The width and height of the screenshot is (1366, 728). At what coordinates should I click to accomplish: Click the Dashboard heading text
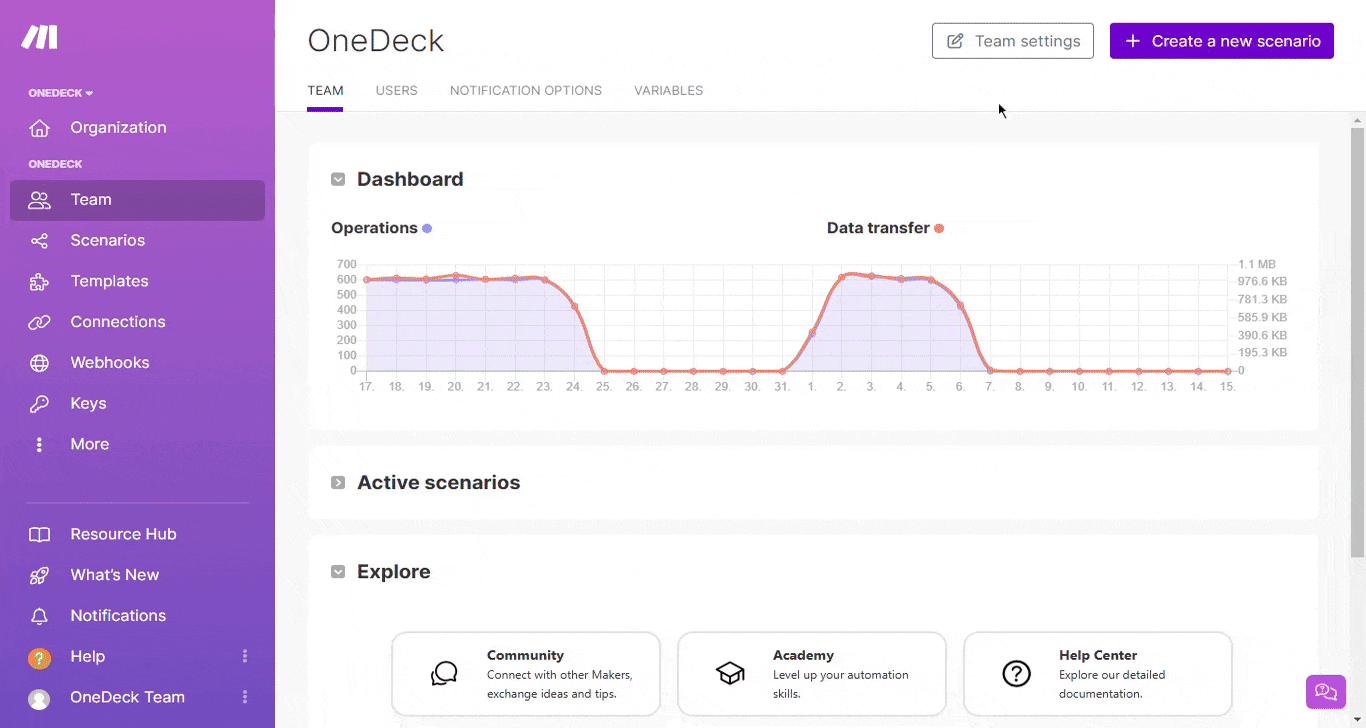point(410,180)
